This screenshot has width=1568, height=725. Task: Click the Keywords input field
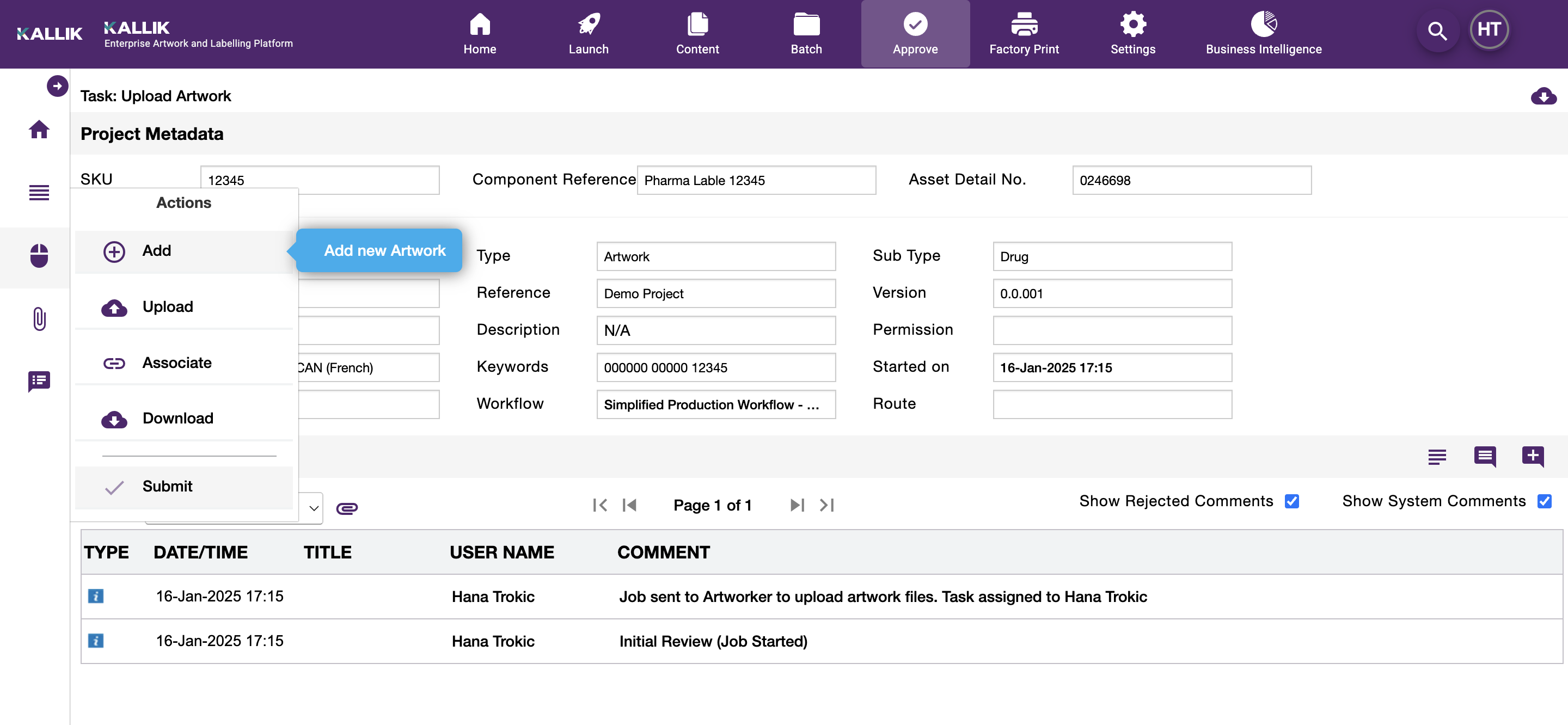[x=715, y=368]
